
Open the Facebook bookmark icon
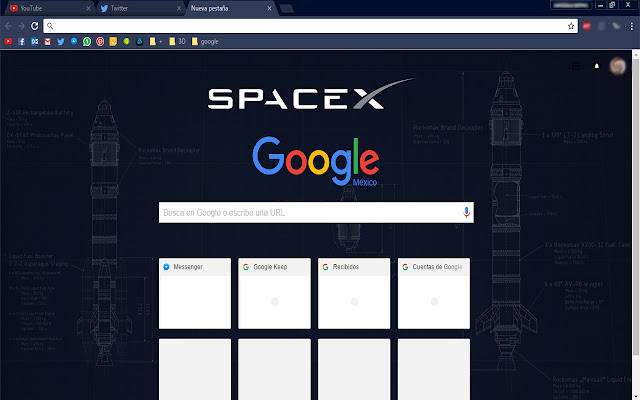pos(21,41)
